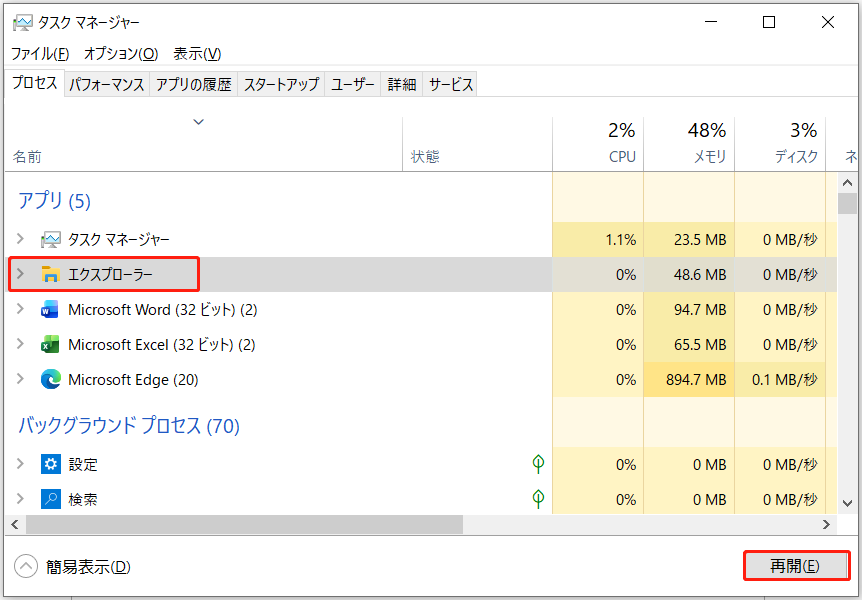
Task: Switch to the パフォーマンス tab
Action: click(107, 84)
